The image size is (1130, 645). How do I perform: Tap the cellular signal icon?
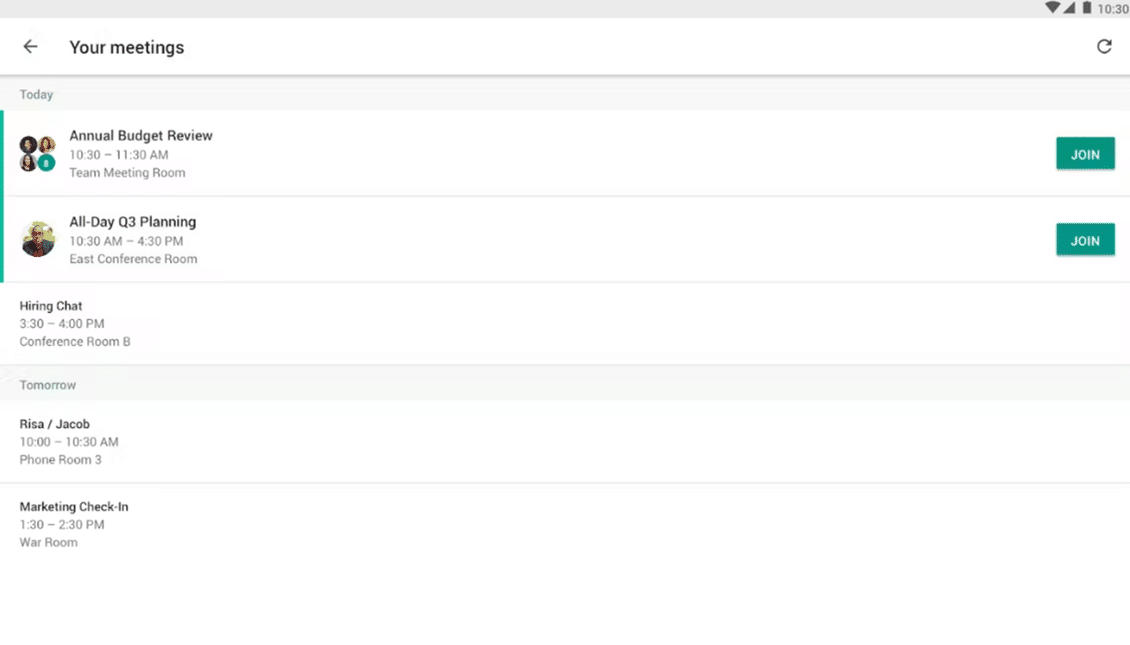click(1069, 8)
